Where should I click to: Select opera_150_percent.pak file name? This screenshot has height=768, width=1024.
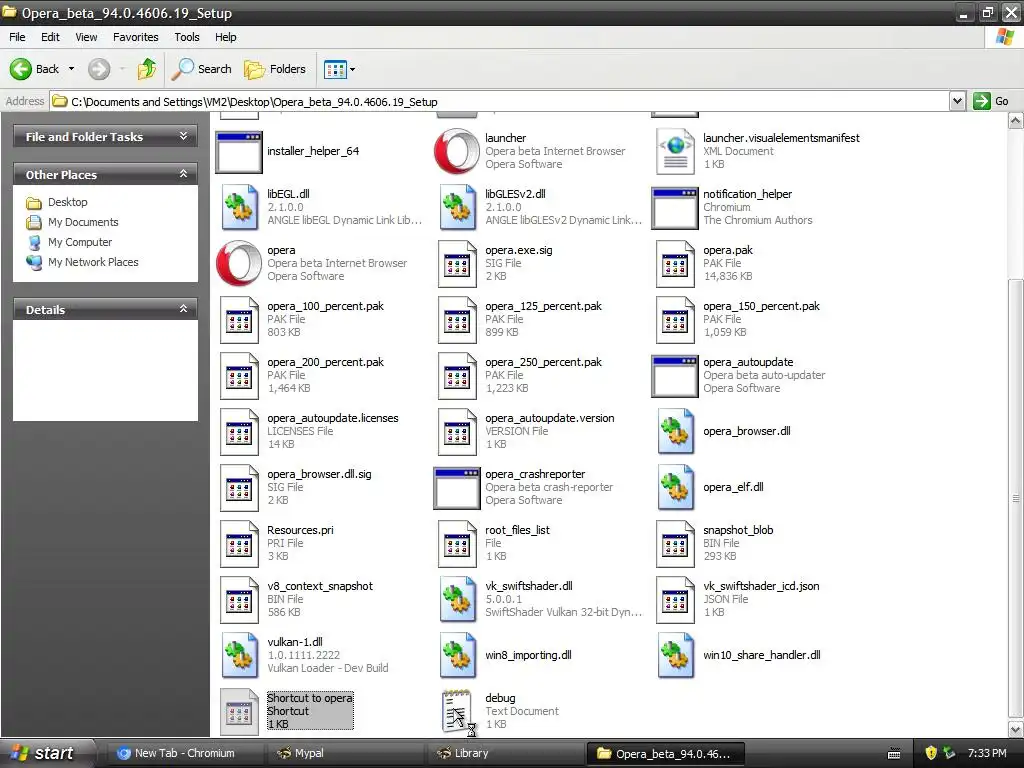pyautogui.click(x=761, y=306)
